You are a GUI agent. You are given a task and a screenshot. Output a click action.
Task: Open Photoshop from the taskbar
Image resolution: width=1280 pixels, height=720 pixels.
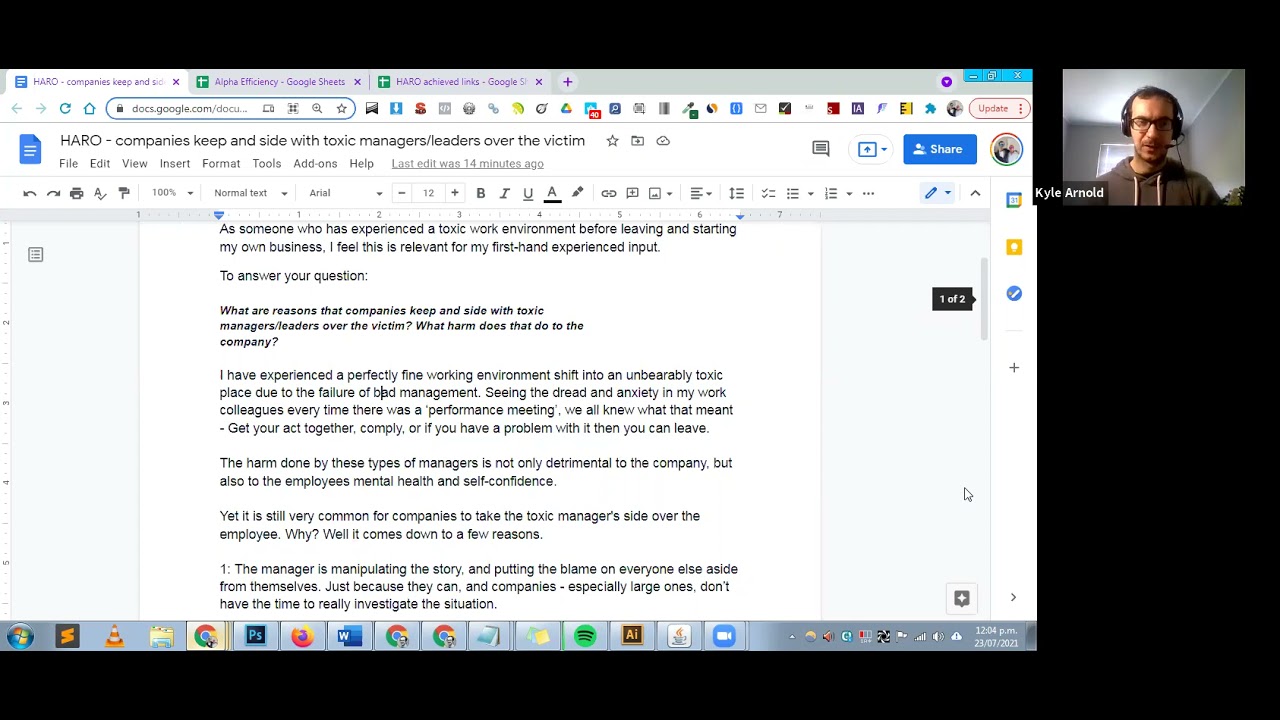point(255,636)
